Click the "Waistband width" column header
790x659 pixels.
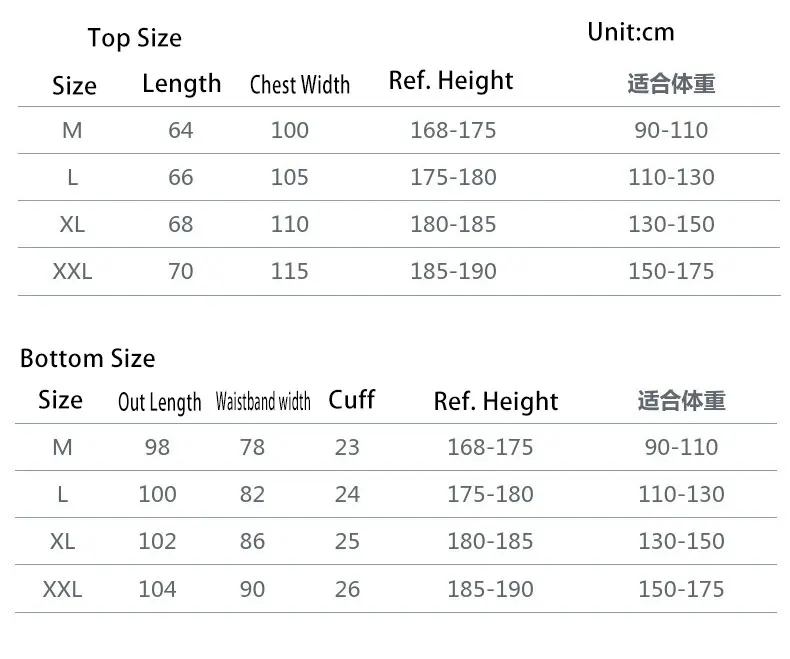[x=263, y=402]
